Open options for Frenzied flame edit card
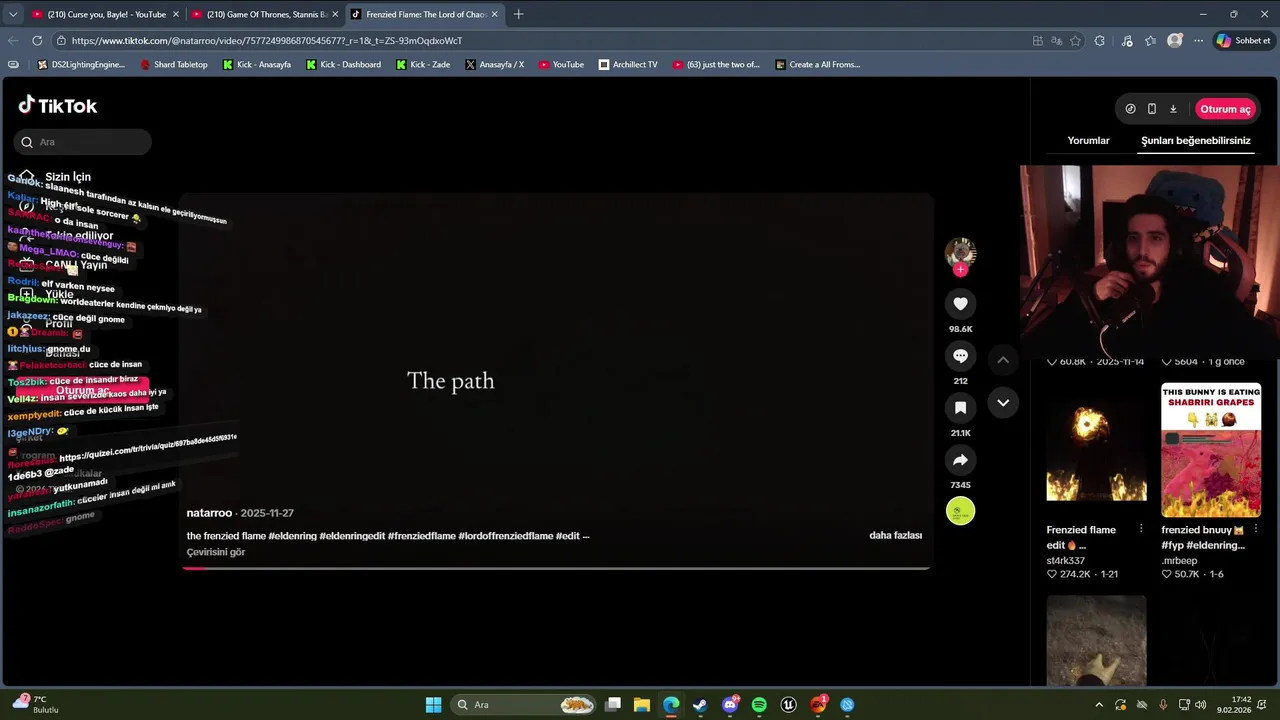Image resolution: width=1280 pixels, height=720 pixels. point(1141,529)
